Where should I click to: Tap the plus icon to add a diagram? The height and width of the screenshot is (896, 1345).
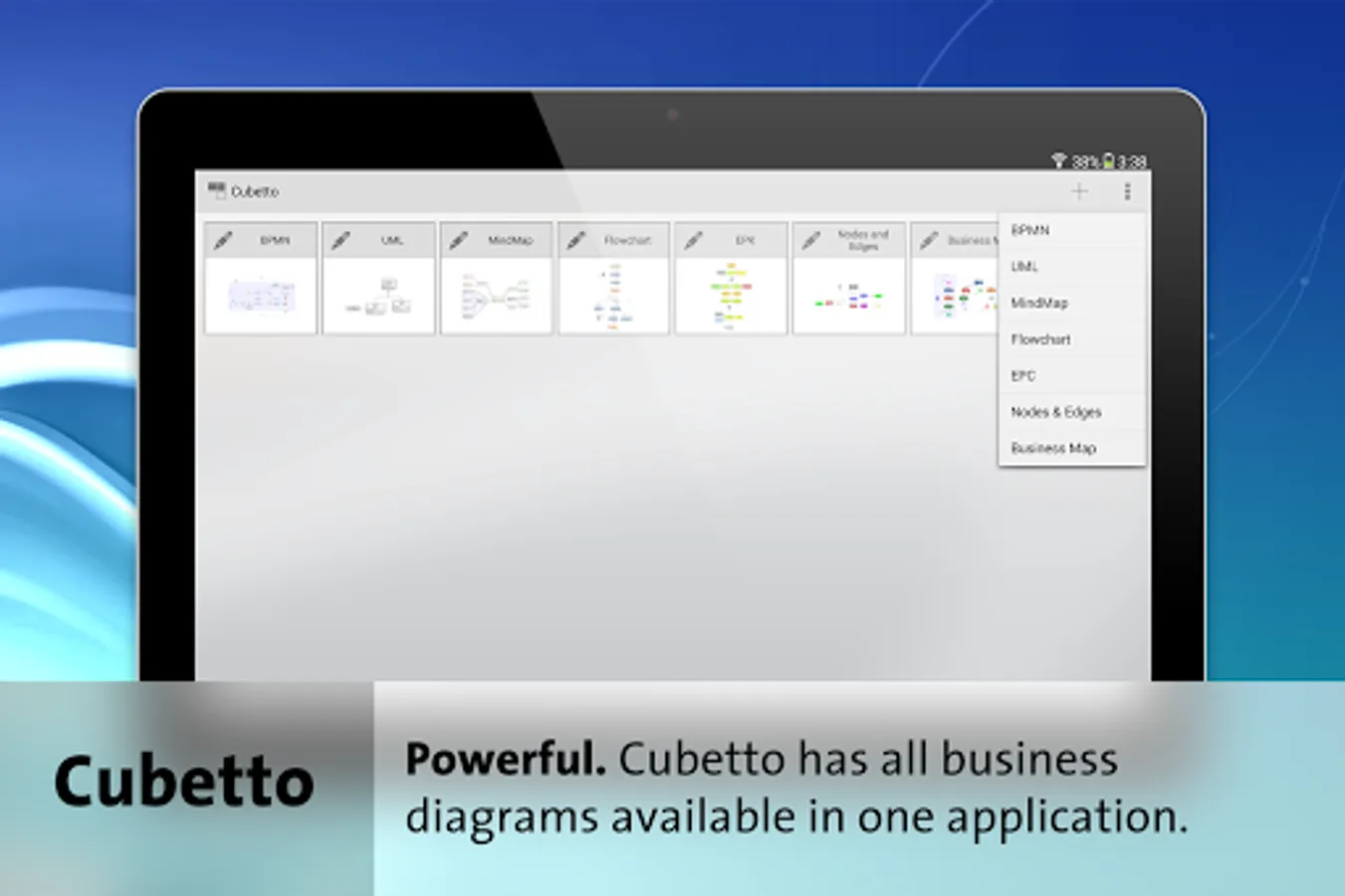click(1079, 191)
